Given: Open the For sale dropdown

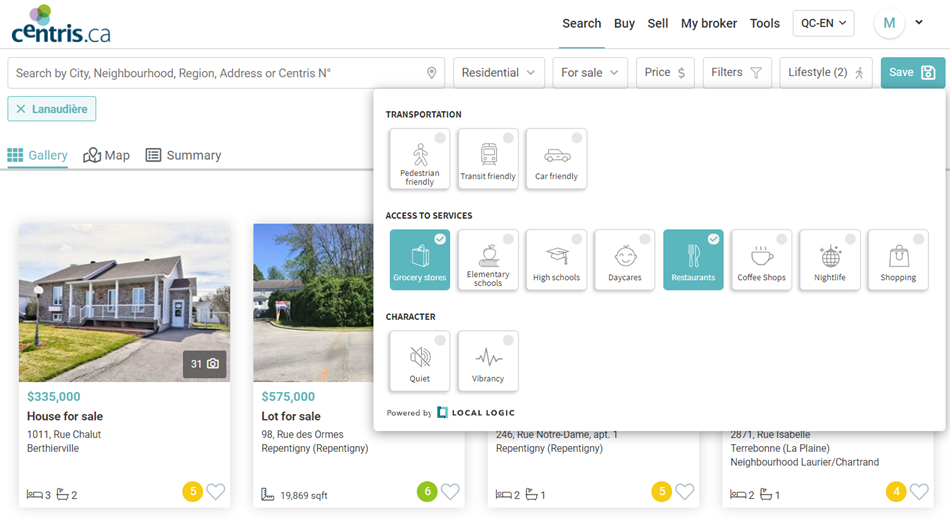Looking at the screenshot, I should (x=590, y=73).
